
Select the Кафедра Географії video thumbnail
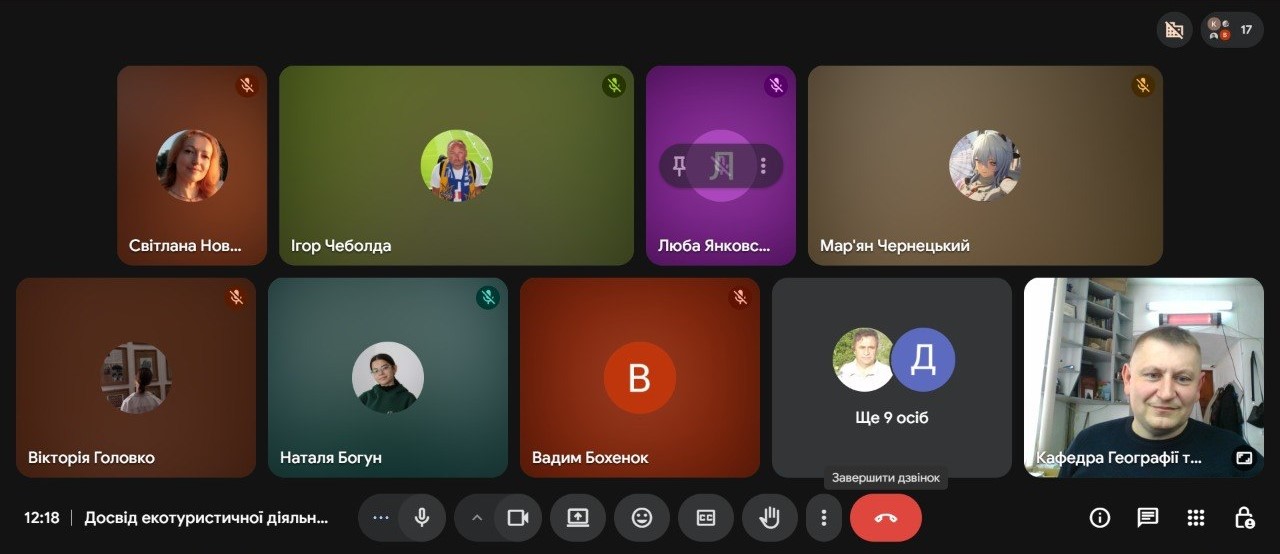pyautogui.click(x=1143, y=377)
